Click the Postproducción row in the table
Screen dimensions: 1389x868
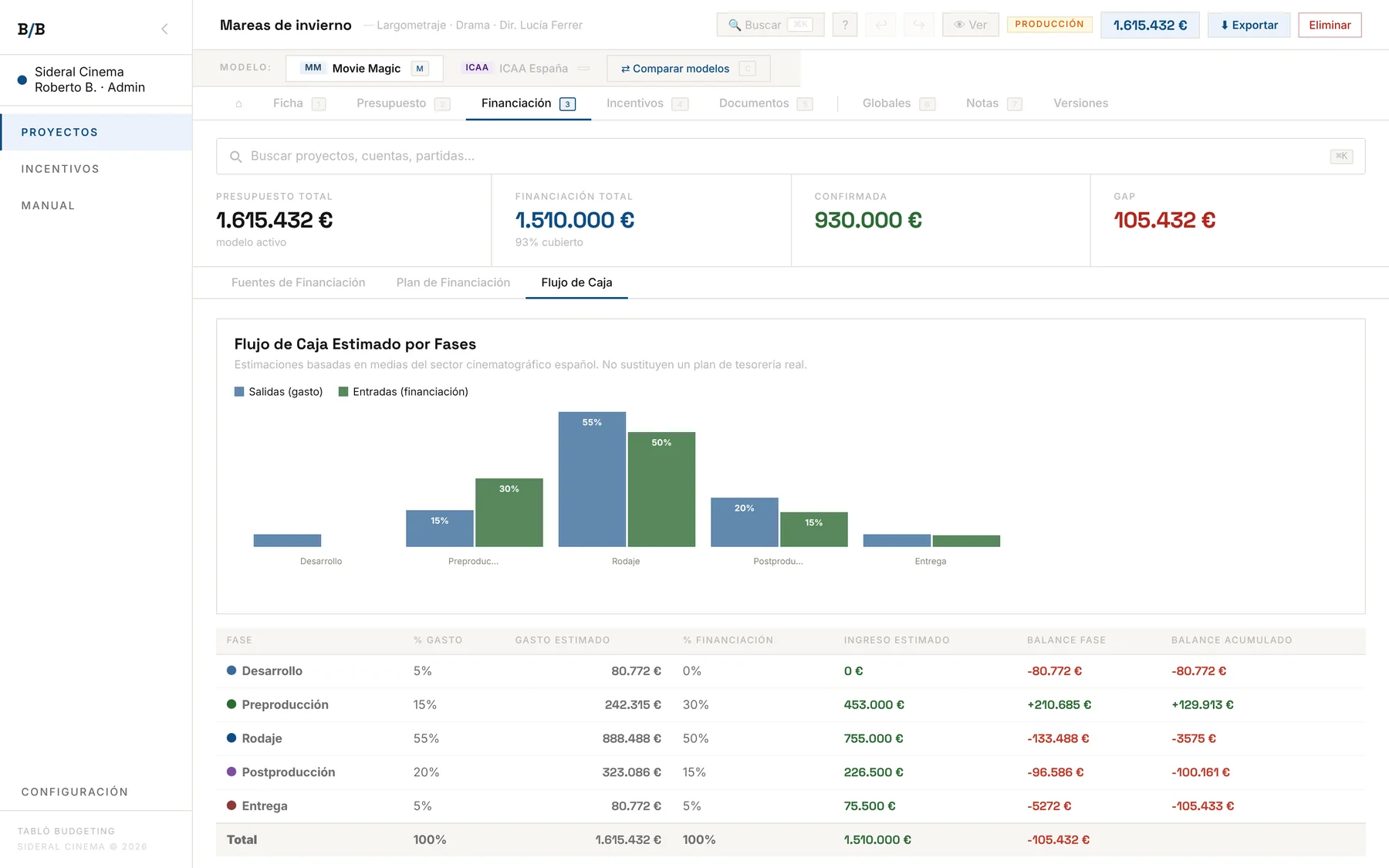(790, 772)
